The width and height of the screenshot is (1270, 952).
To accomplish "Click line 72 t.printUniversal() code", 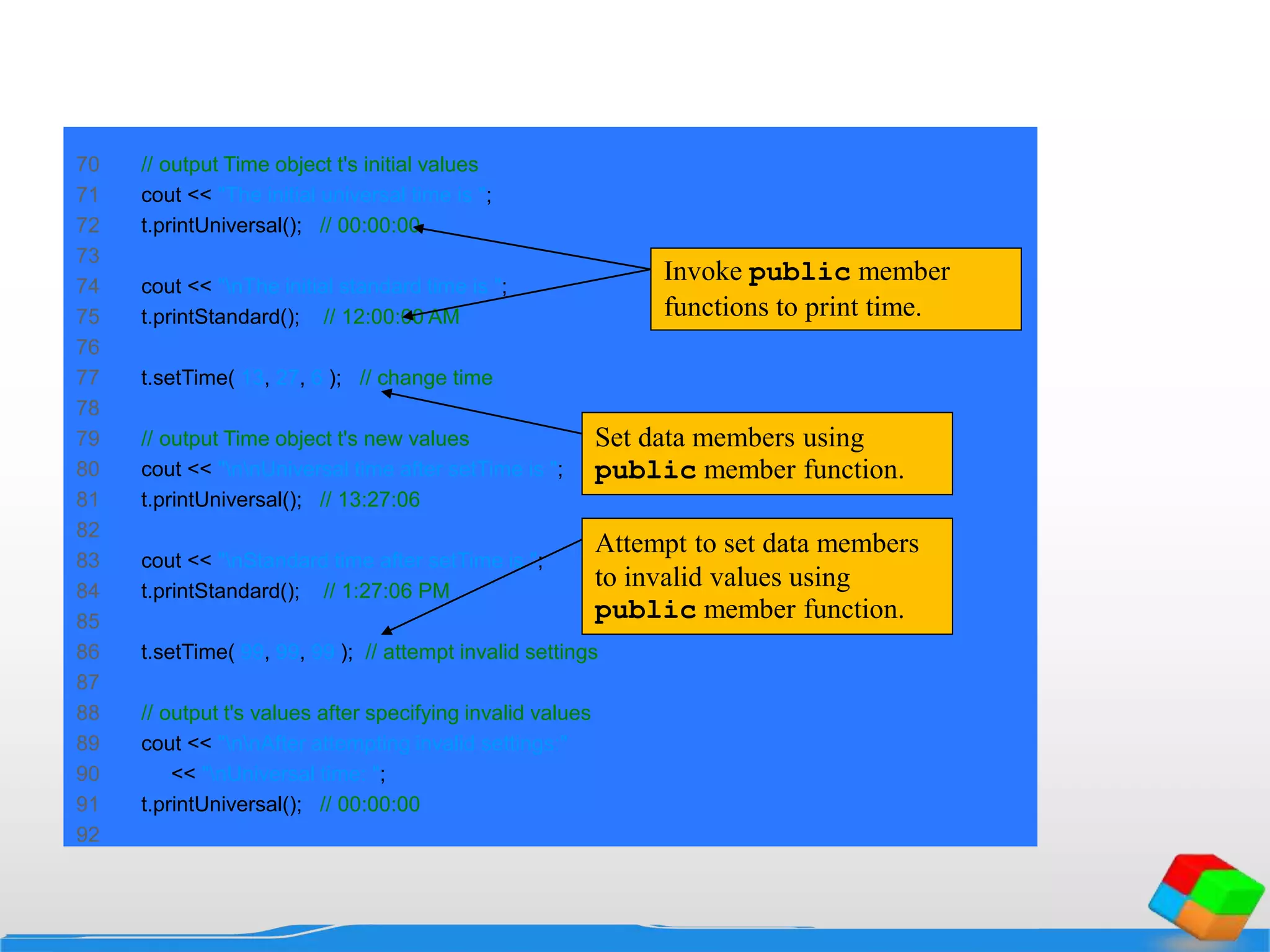I will coord(221,226).
